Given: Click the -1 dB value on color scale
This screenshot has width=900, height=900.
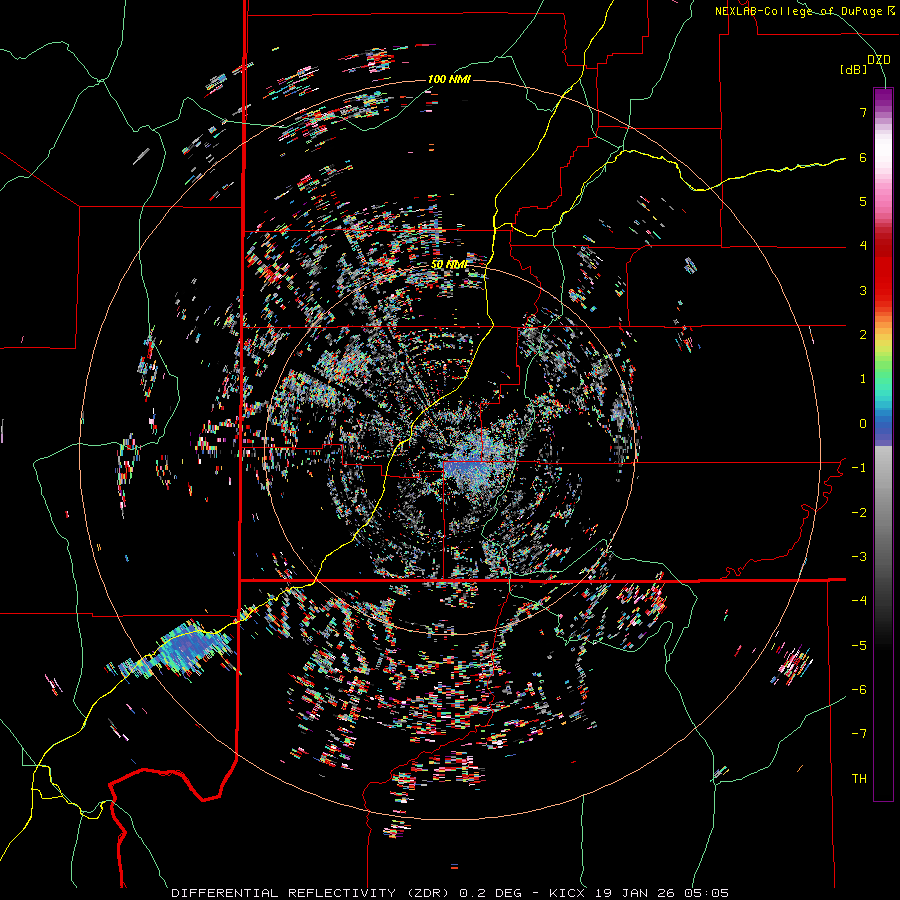Looking at the screenshot, I should tap(859, 468).
